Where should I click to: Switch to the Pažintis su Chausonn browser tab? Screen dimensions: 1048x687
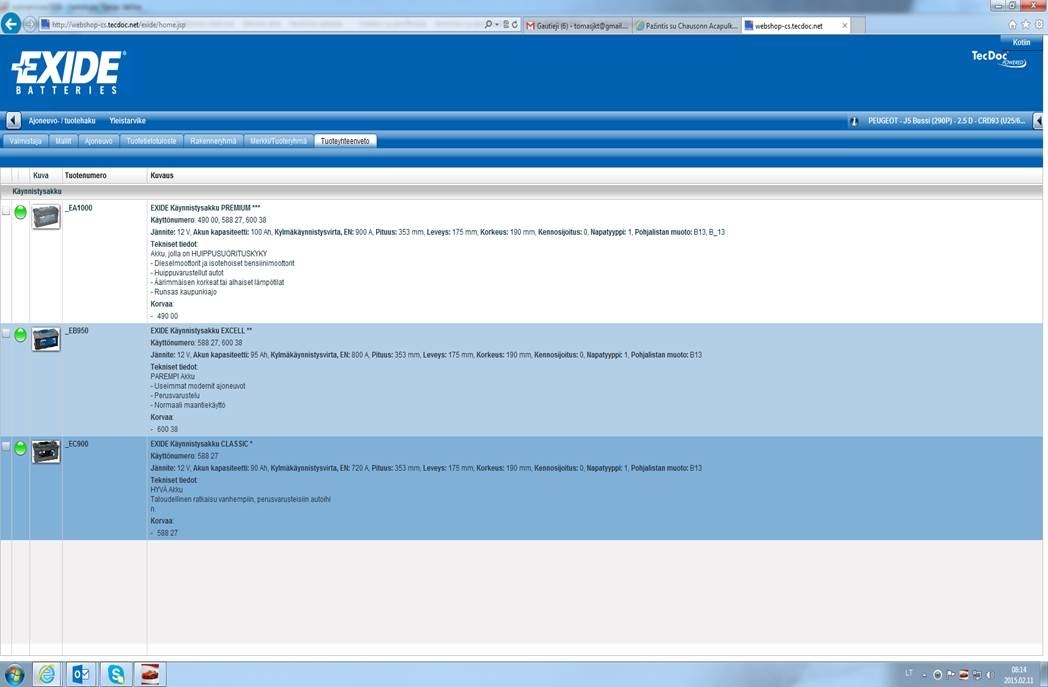point(686,25)
